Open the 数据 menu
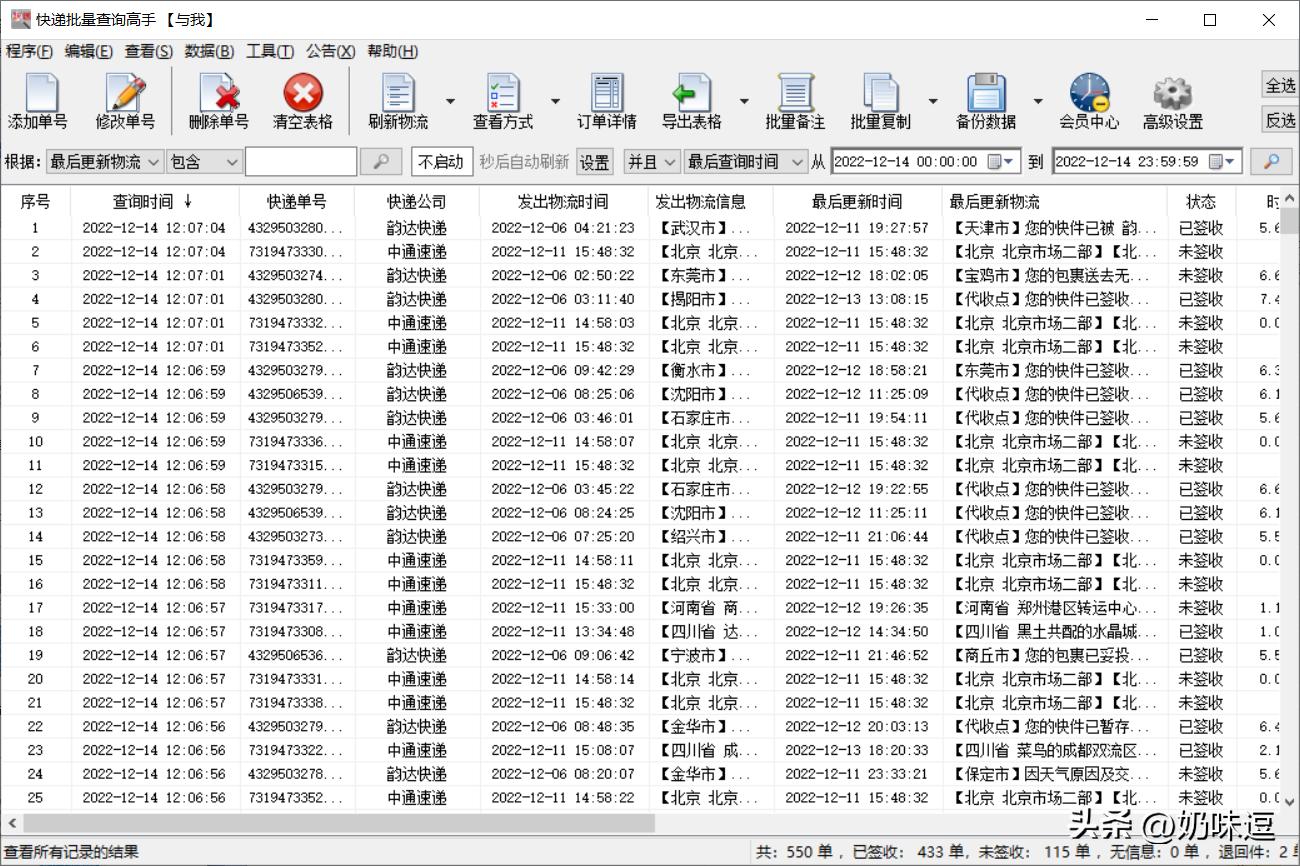Image resolution: width=1300 pixels, height=866 pixels. [x=207, y=51]
